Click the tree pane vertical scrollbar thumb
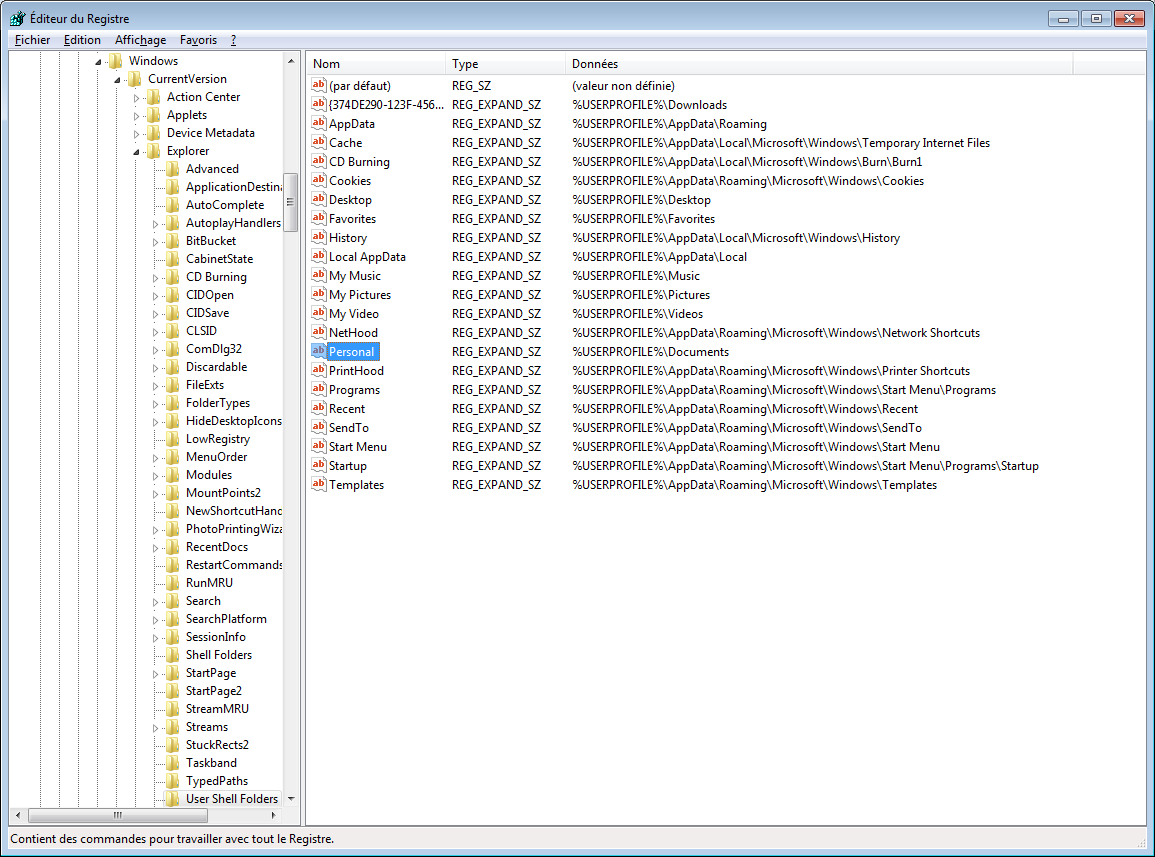 click(291, 202)
